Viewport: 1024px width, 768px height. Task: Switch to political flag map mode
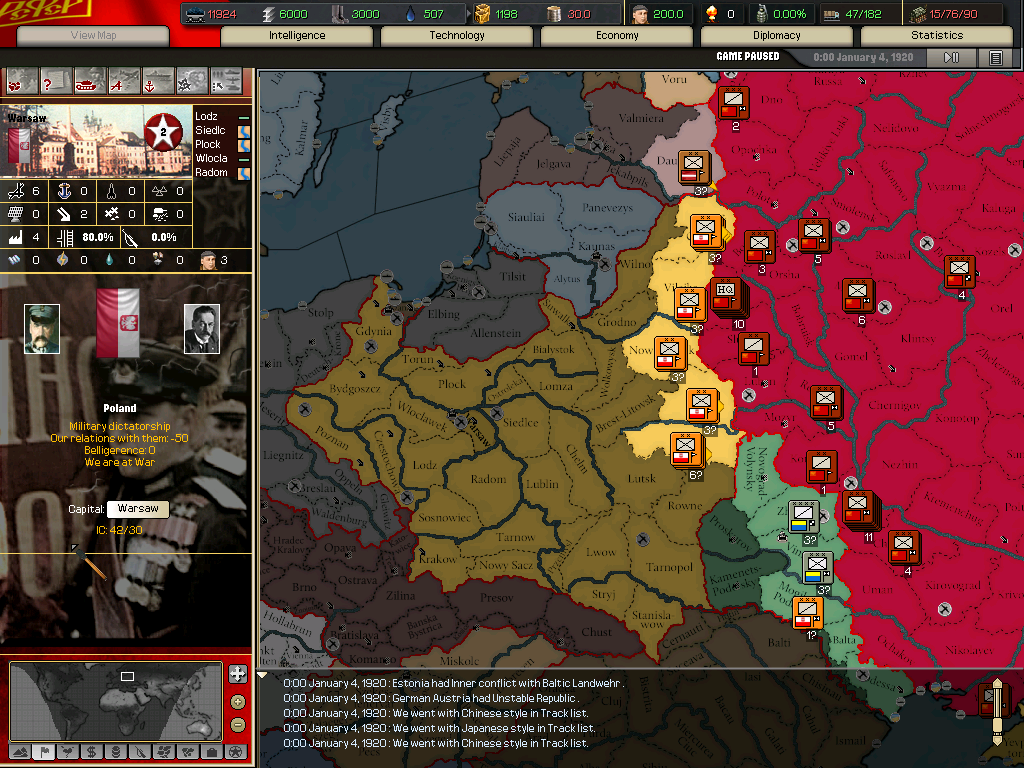pos(43,752)
